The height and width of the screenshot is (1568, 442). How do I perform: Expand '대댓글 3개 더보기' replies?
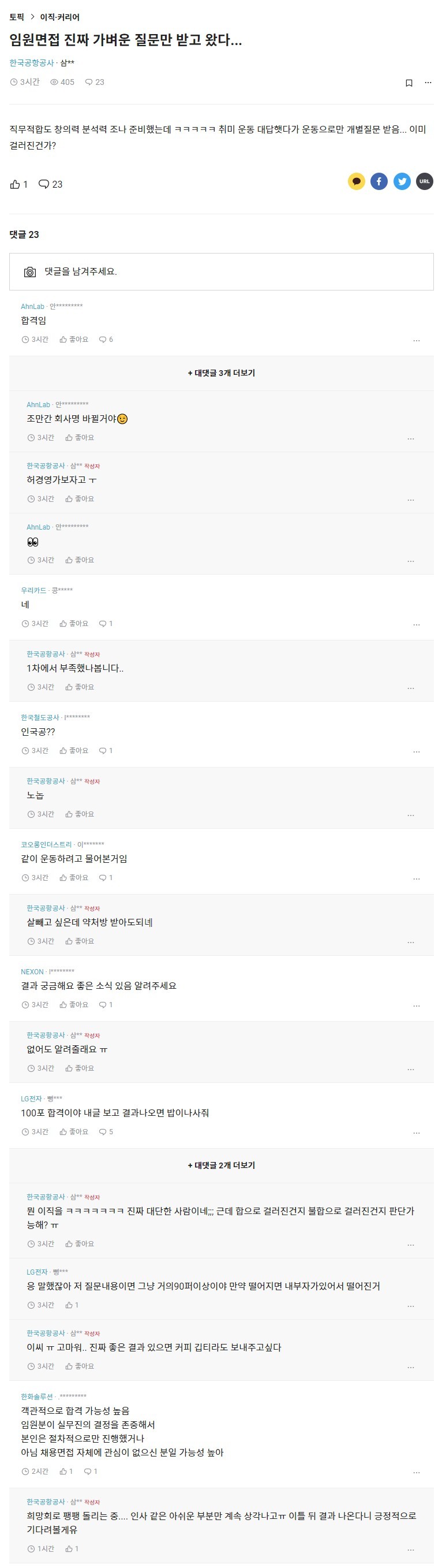coord(222,373)
